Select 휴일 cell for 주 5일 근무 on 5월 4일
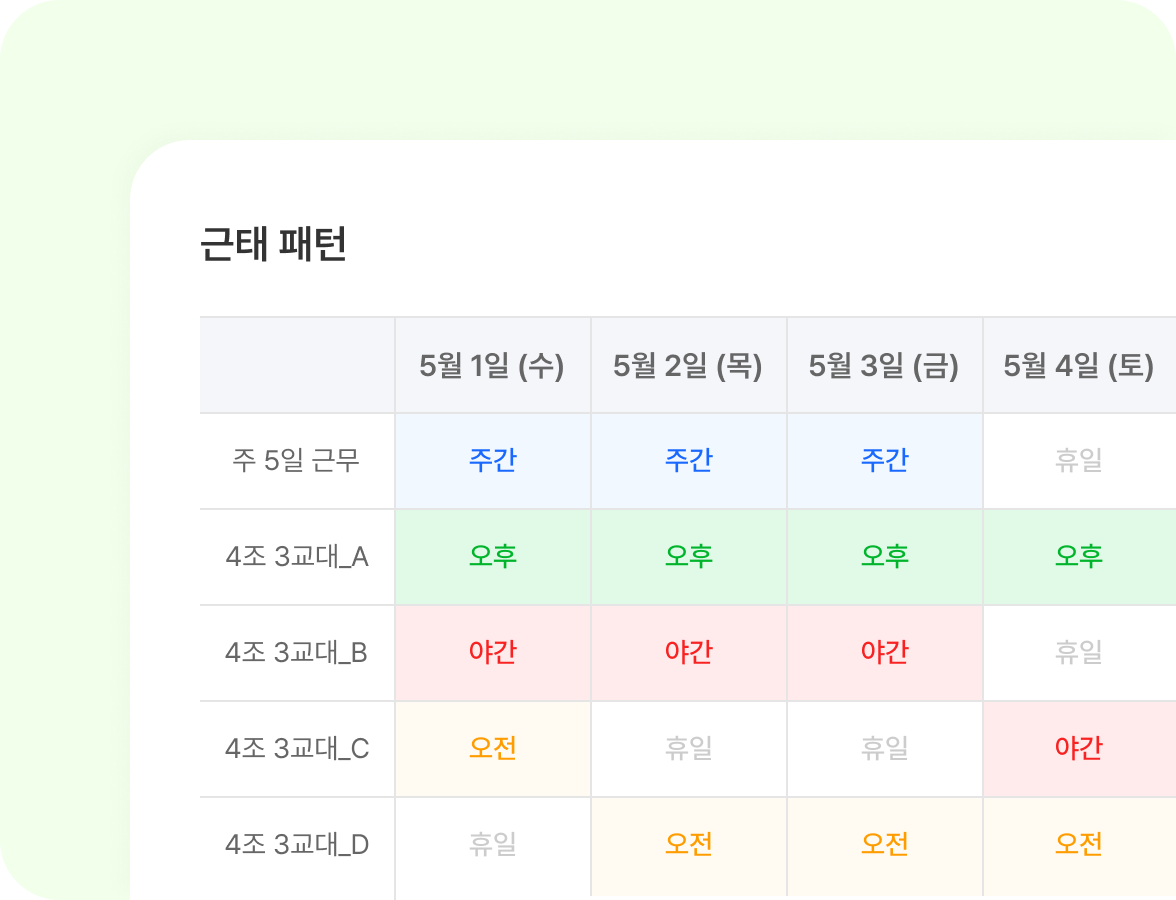The height and width of the screenshot is (900, 1176). pos(1078,461)
